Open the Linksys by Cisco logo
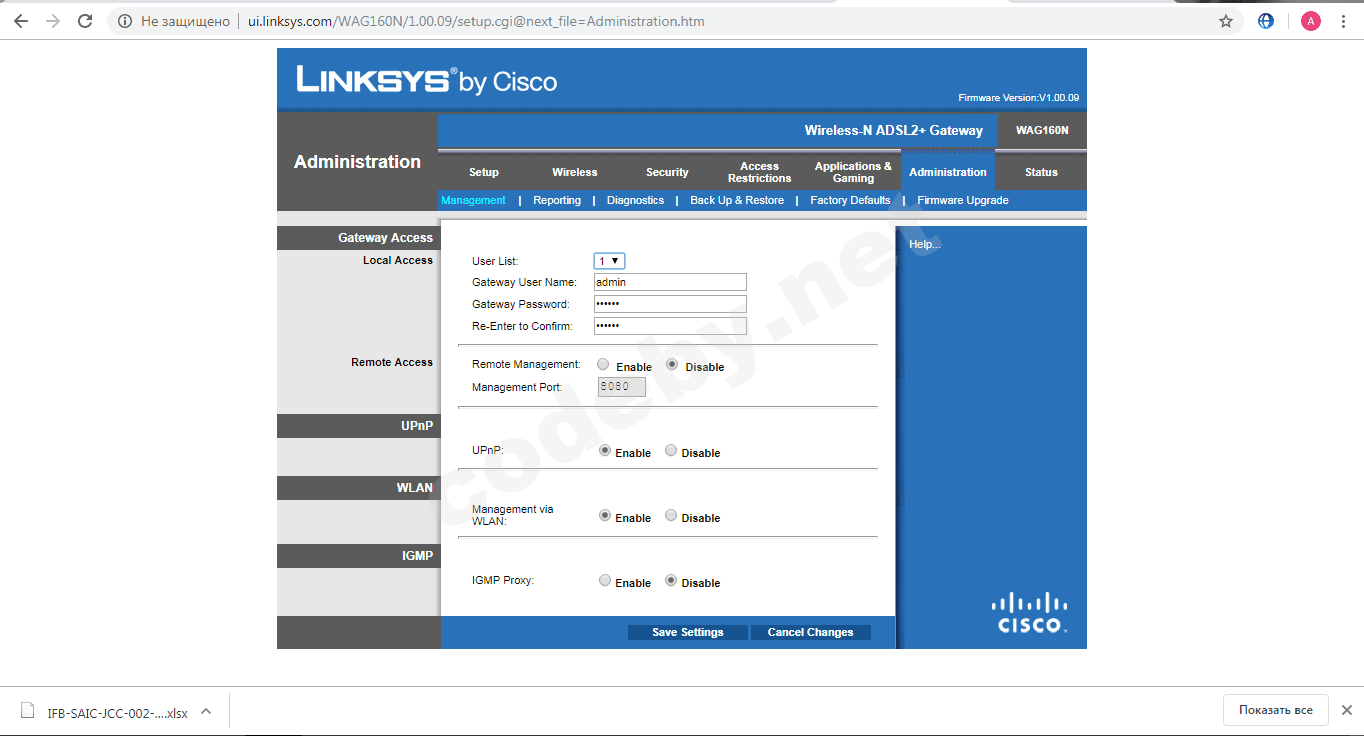Screen dimensions: 1364x736 coord(427,80)
